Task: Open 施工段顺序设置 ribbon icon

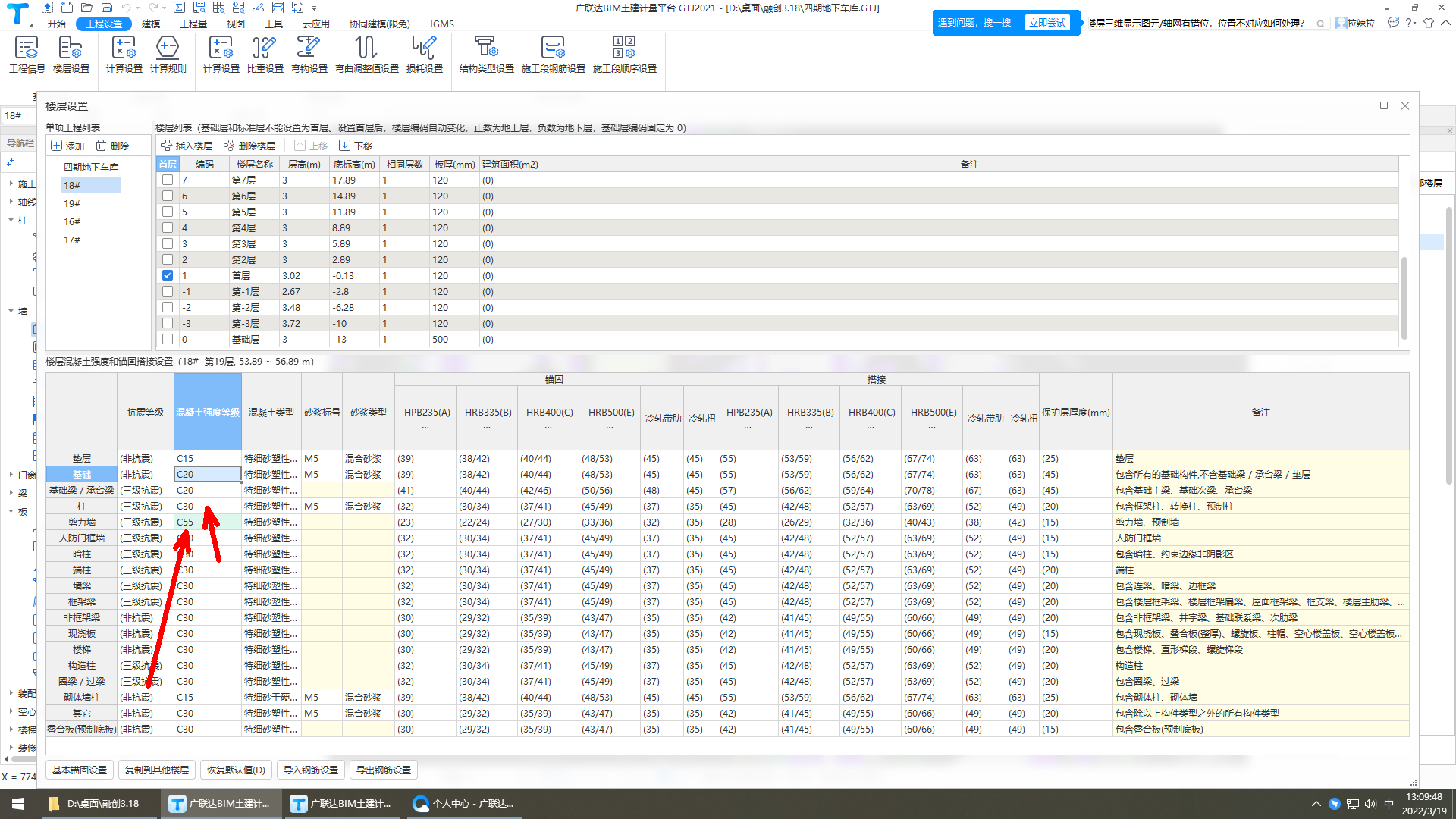Action: (x=624, y=55)
